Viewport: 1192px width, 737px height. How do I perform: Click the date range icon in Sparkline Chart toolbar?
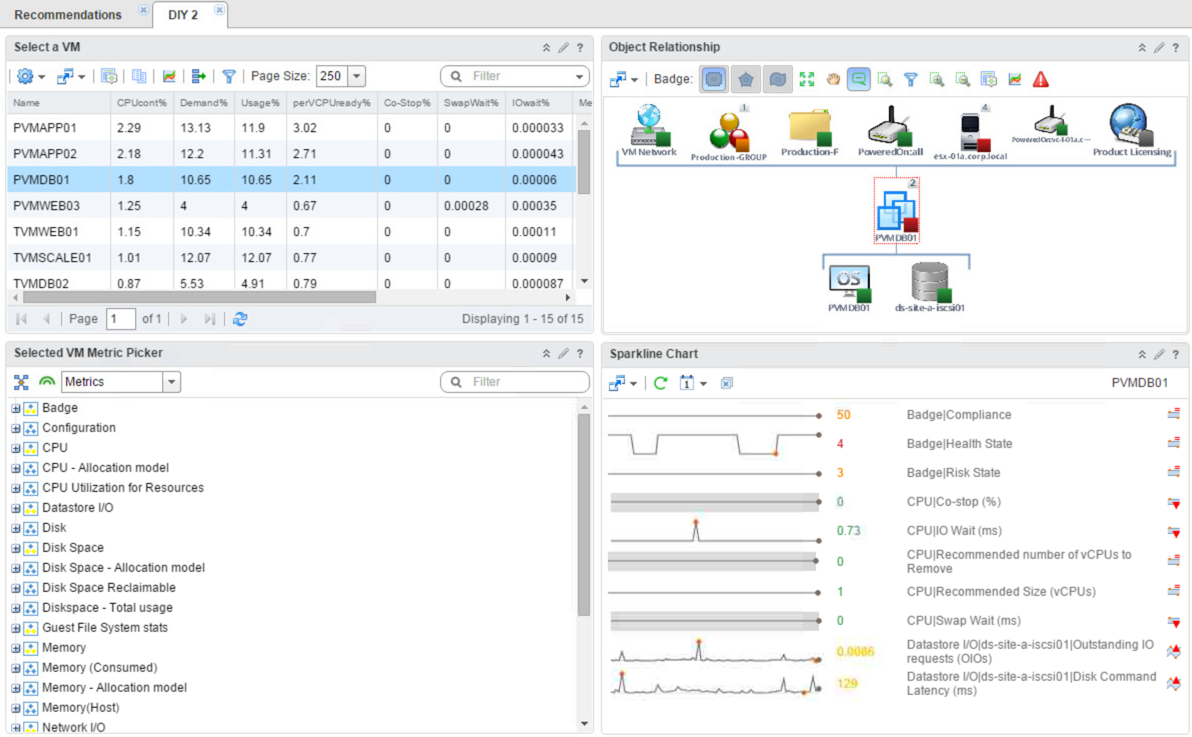(x=686, y=382)
